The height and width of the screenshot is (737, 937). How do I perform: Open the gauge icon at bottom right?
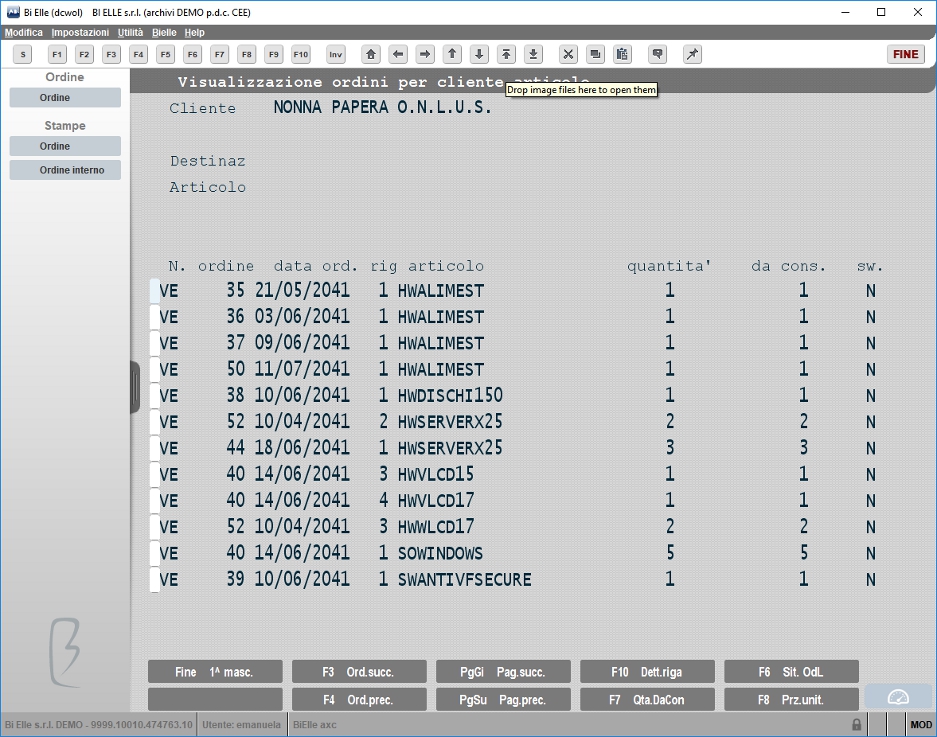[898, 697]
